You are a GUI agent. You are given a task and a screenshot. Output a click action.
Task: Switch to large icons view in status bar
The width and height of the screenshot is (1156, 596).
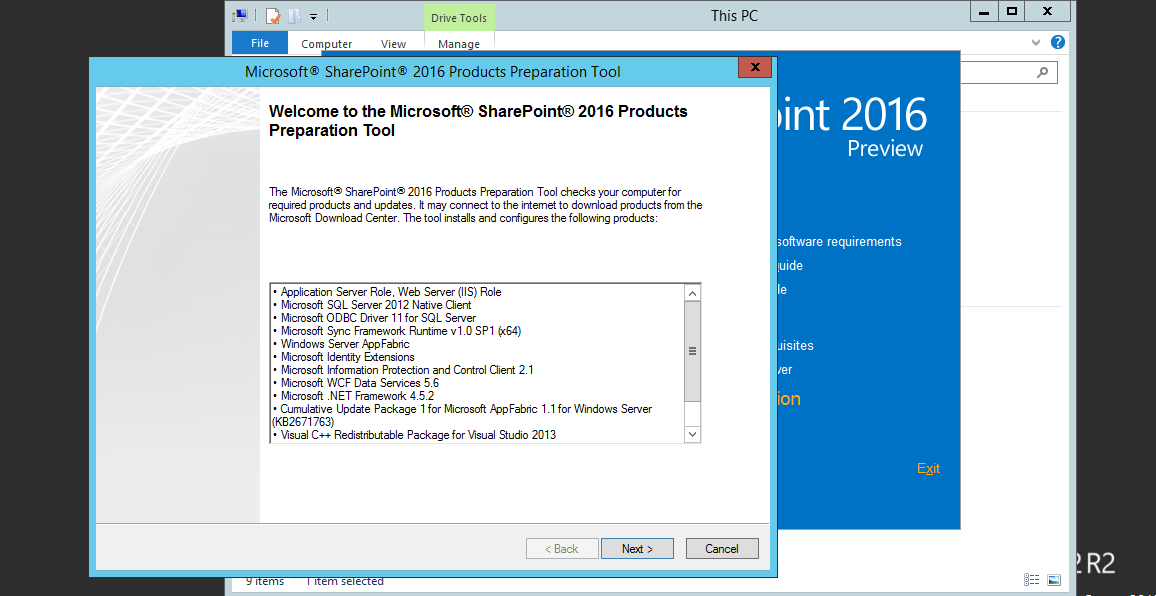tap(1054, 580)
